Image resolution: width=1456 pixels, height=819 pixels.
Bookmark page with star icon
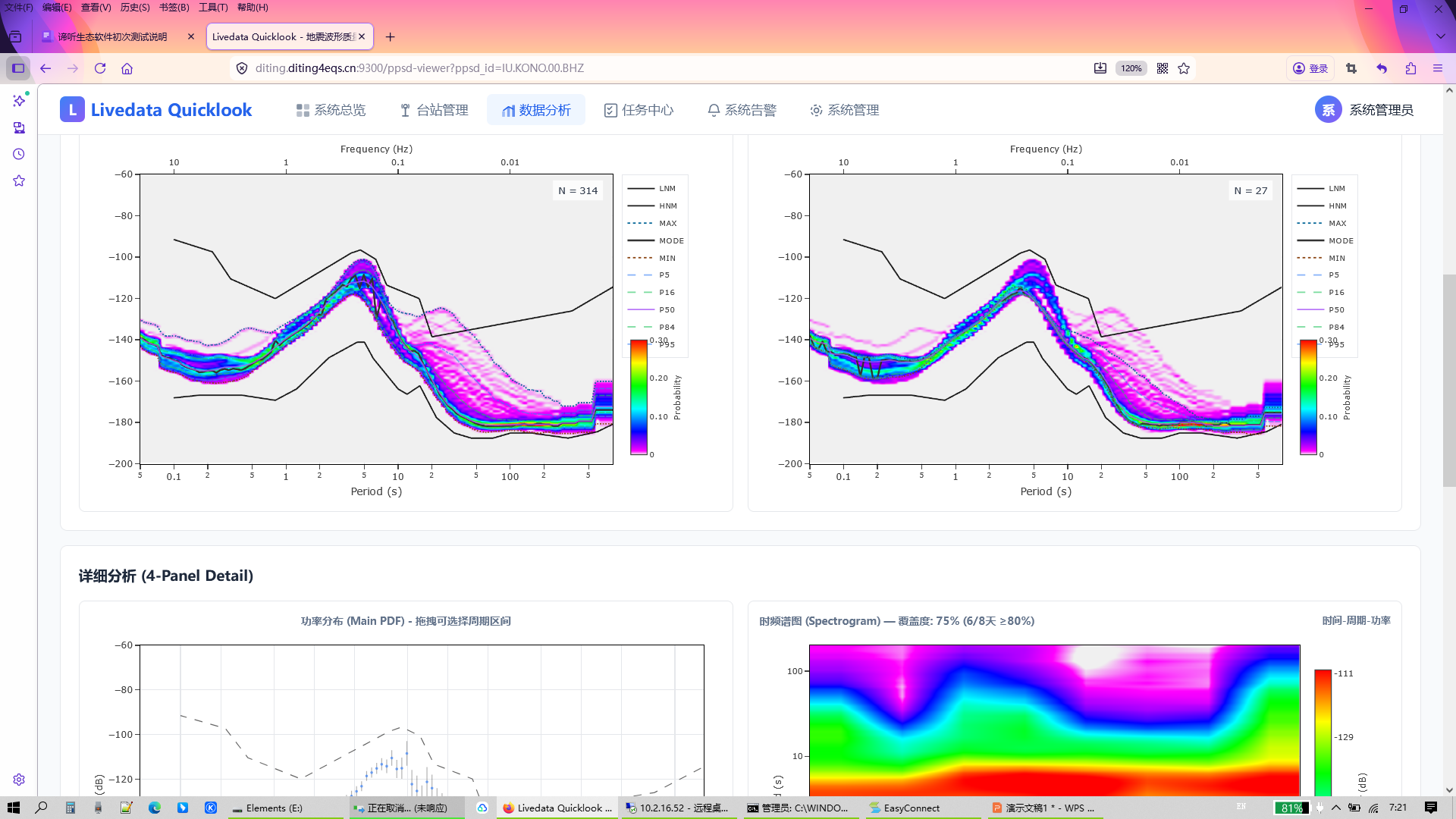pos(1184,68)
